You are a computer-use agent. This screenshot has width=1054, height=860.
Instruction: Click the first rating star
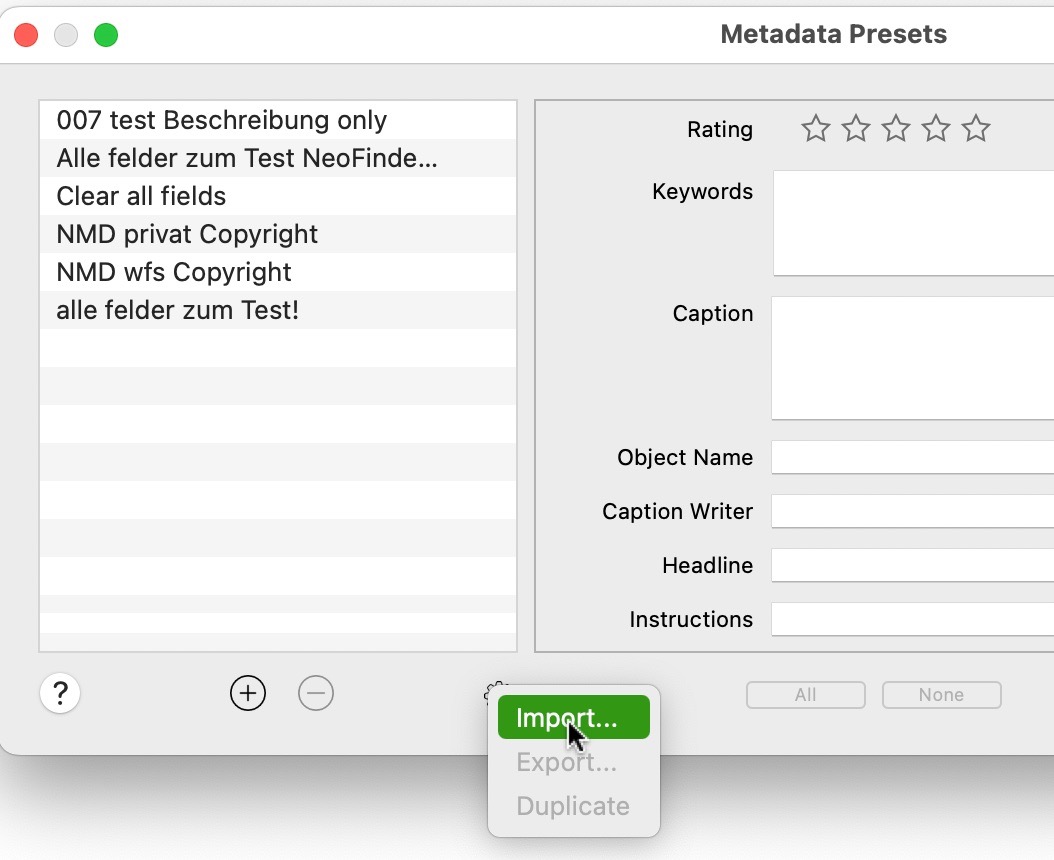(815, 128)
